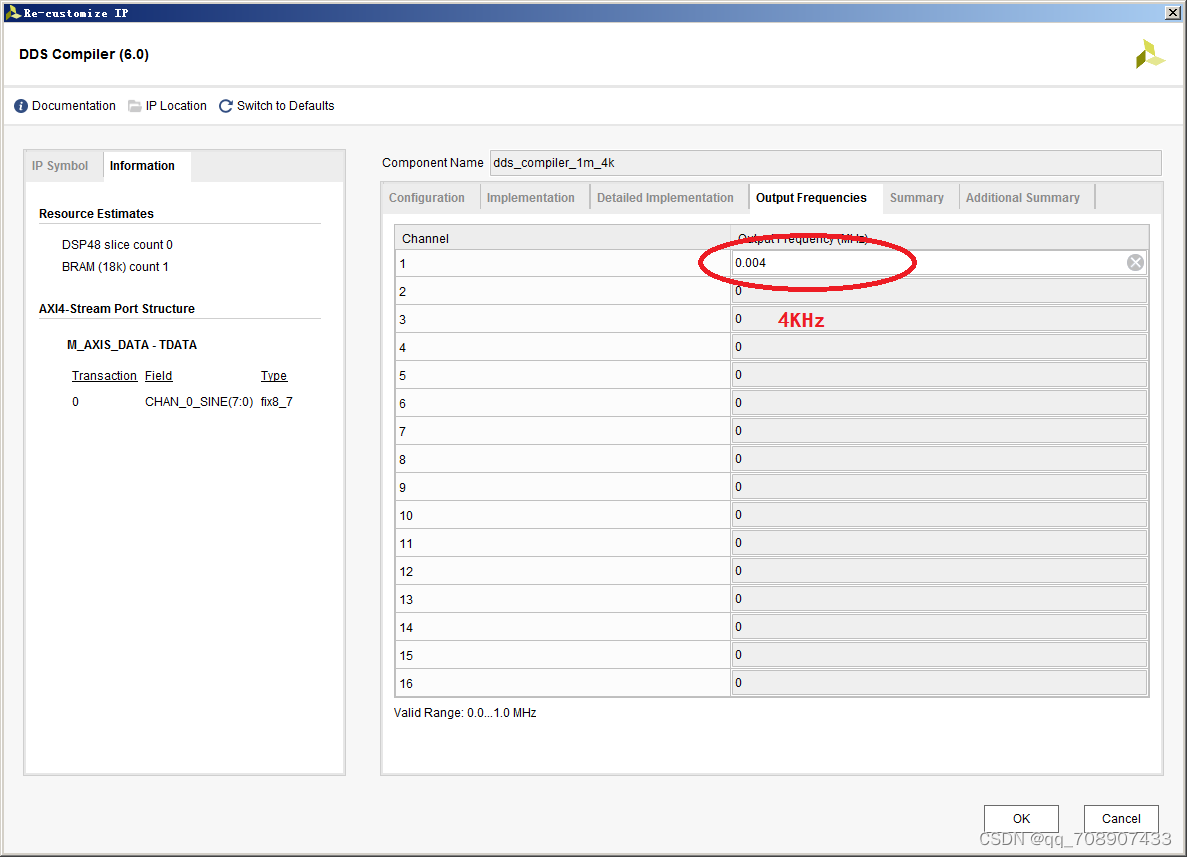Screen dimensions: 1187x857
Task: Click the Documentation link
Action: click(73, 106)
